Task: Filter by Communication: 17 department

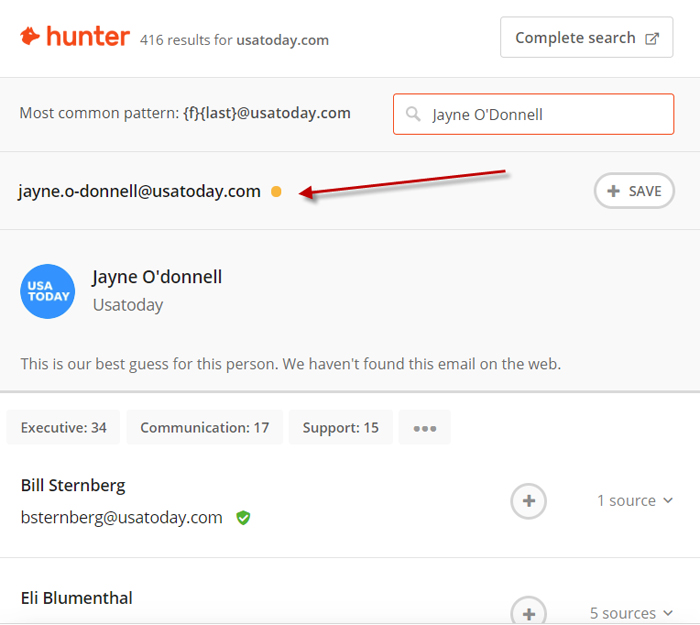Action: coord(204,427)
